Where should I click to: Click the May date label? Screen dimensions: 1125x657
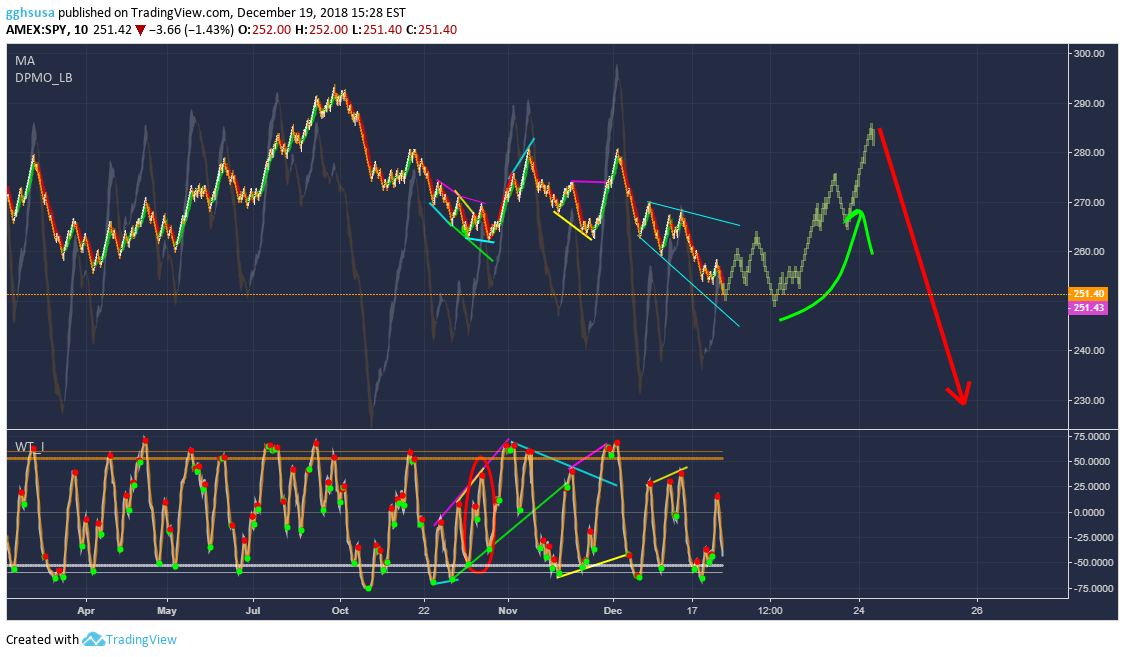(166, 611)
